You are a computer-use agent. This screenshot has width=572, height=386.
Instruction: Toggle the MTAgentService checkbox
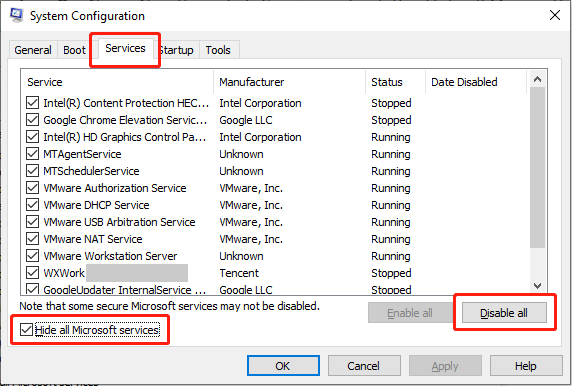(x=32, y=154)
